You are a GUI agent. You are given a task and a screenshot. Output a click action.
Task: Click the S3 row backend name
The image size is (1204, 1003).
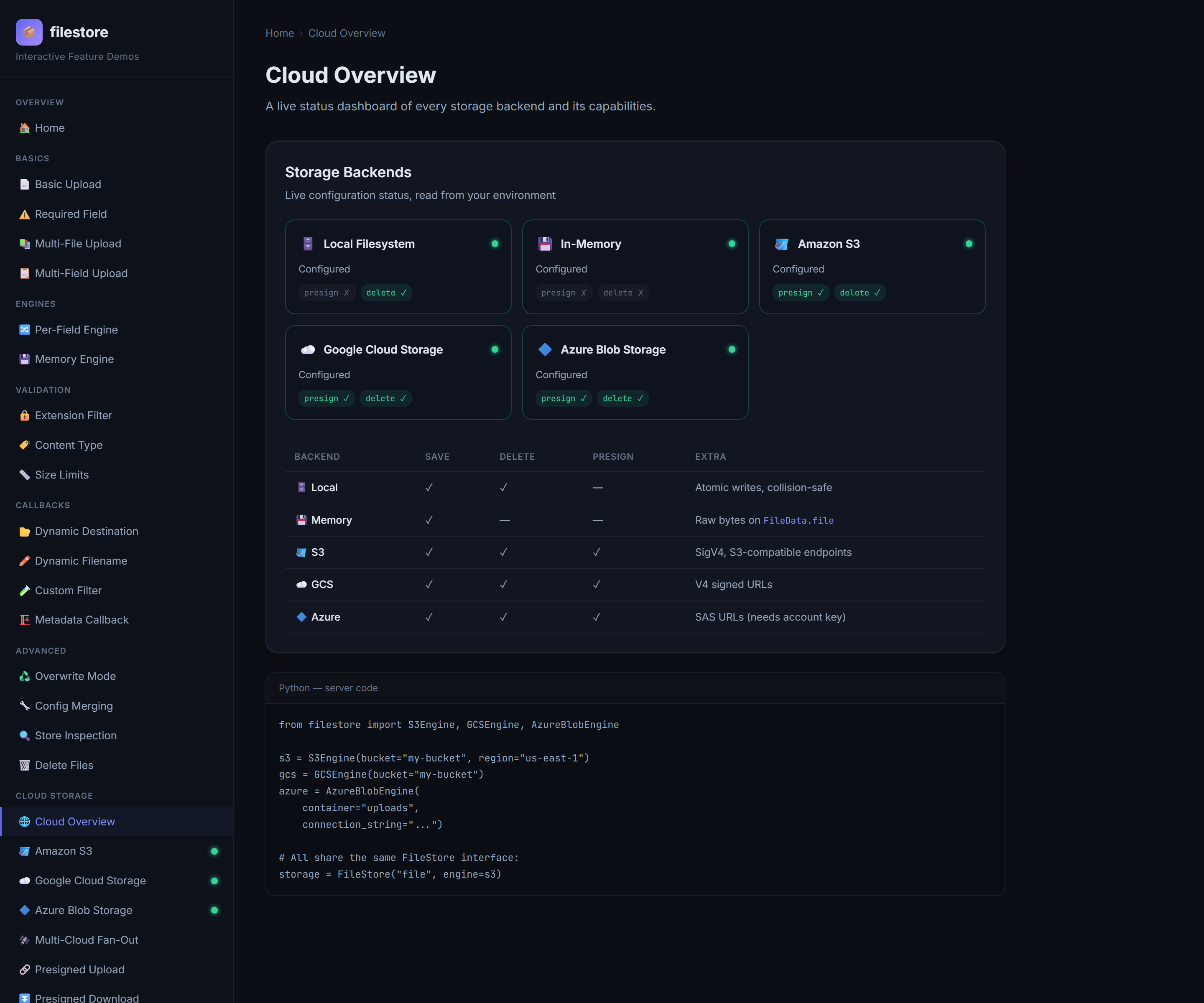click(318, 552)
